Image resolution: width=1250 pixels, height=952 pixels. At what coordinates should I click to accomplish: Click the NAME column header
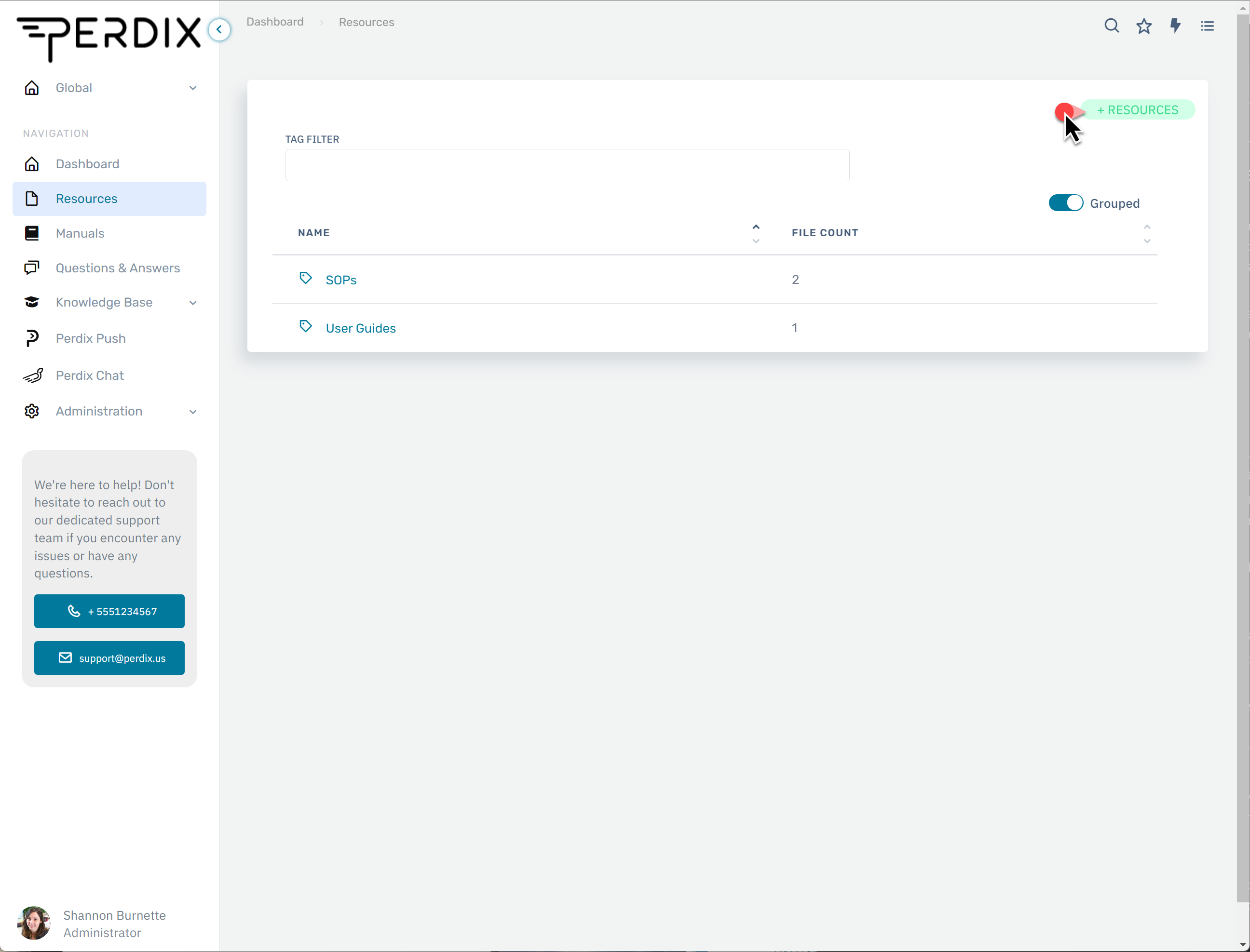point(313,233)
